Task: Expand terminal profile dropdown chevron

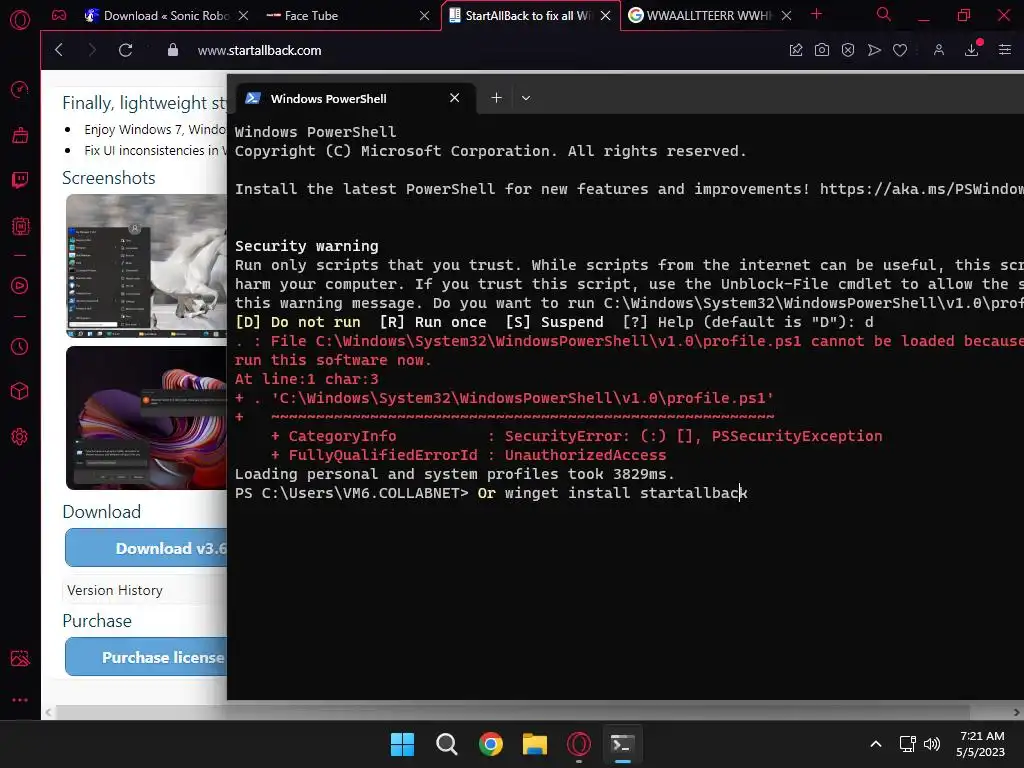Action: 526,98
